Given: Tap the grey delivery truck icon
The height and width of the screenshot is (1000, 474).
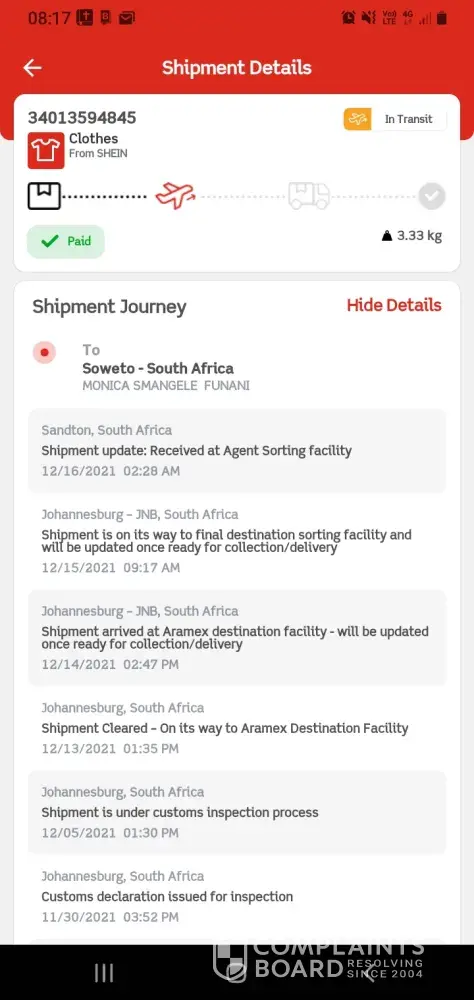Looking at the screenshot, I should 309,195.
